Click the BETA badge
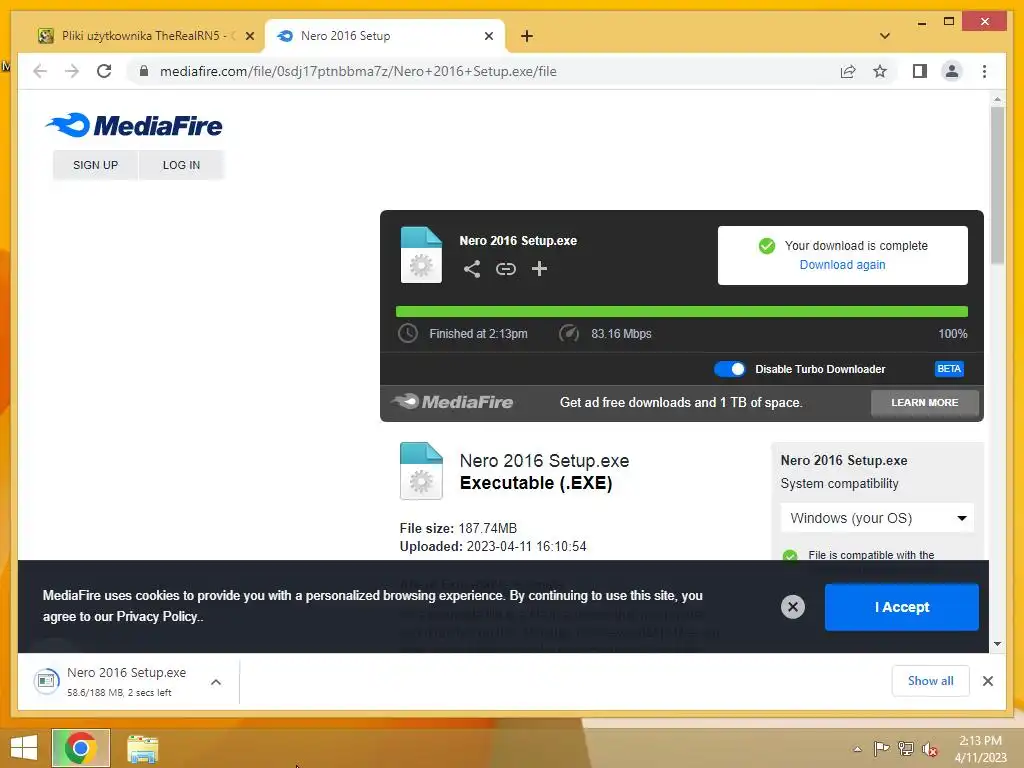The width and height of the screenshot is (1024, 768). tap(949, 369)
